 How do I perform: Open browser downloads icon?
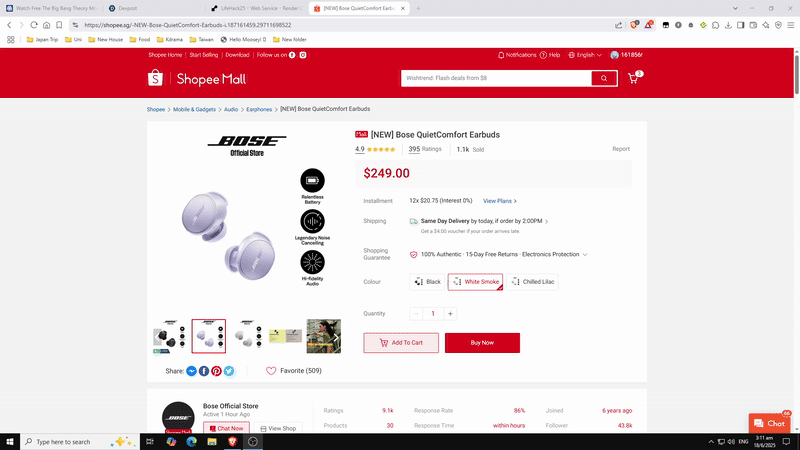(728, 25)
